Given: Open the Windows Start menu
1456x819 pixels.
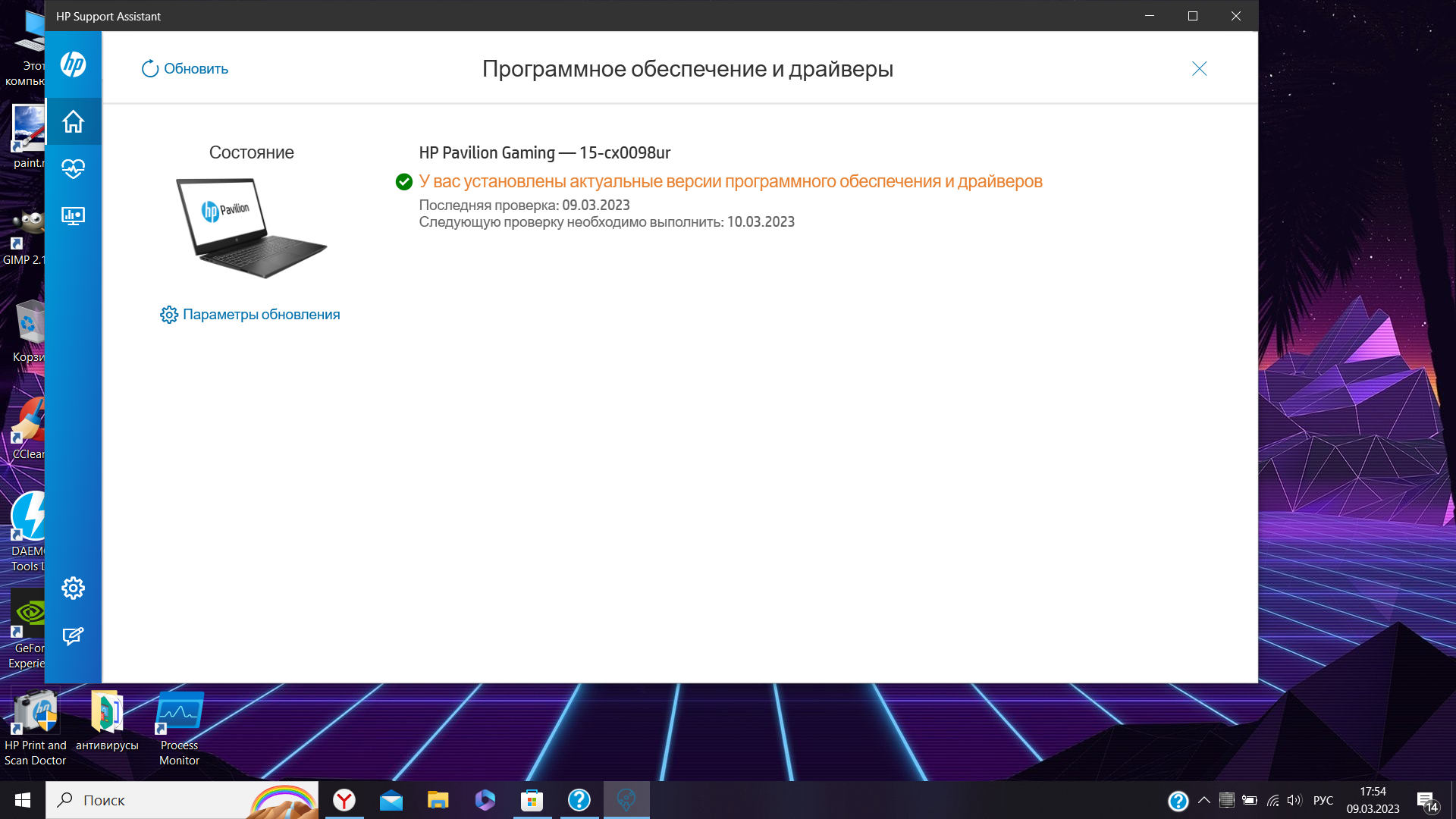Looking at the screenshot, I should pyautogui.click(x=22, y=799).
